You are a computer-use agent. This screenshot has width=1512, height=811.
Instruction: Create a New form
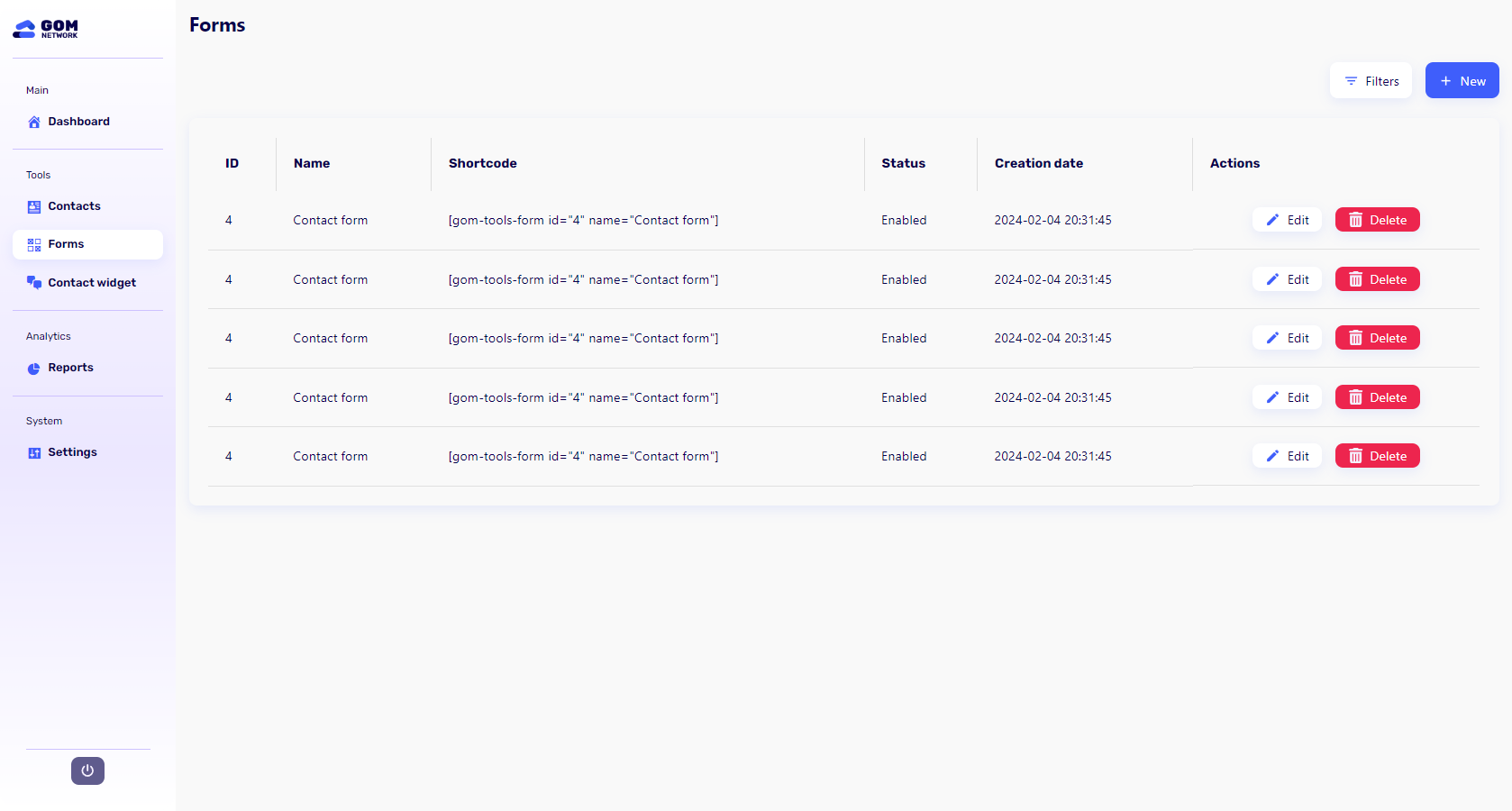pos(1462,81)
